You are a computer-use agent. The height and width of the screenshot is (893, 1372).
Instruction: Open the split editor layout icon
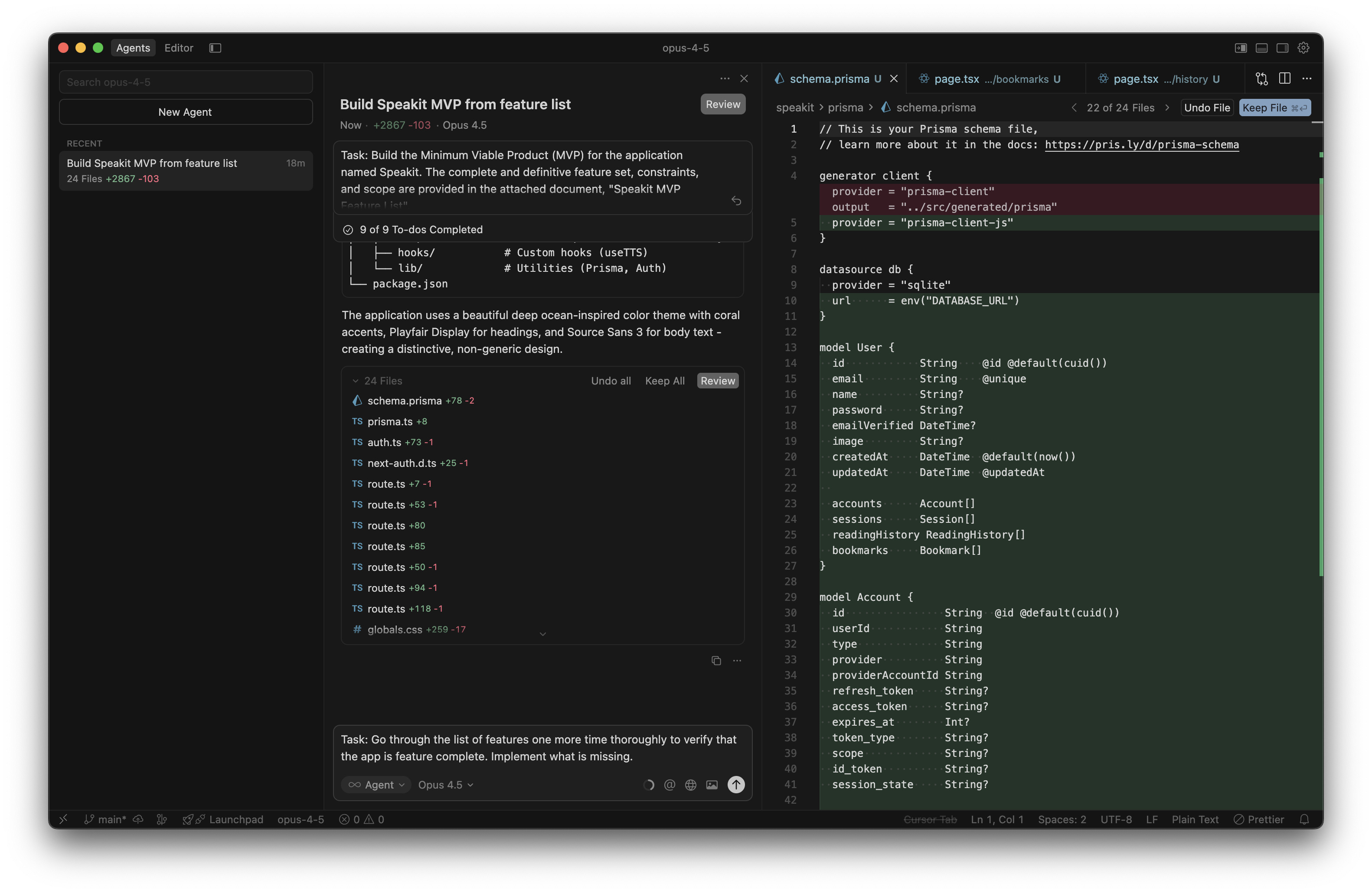tap(1284, 79)
